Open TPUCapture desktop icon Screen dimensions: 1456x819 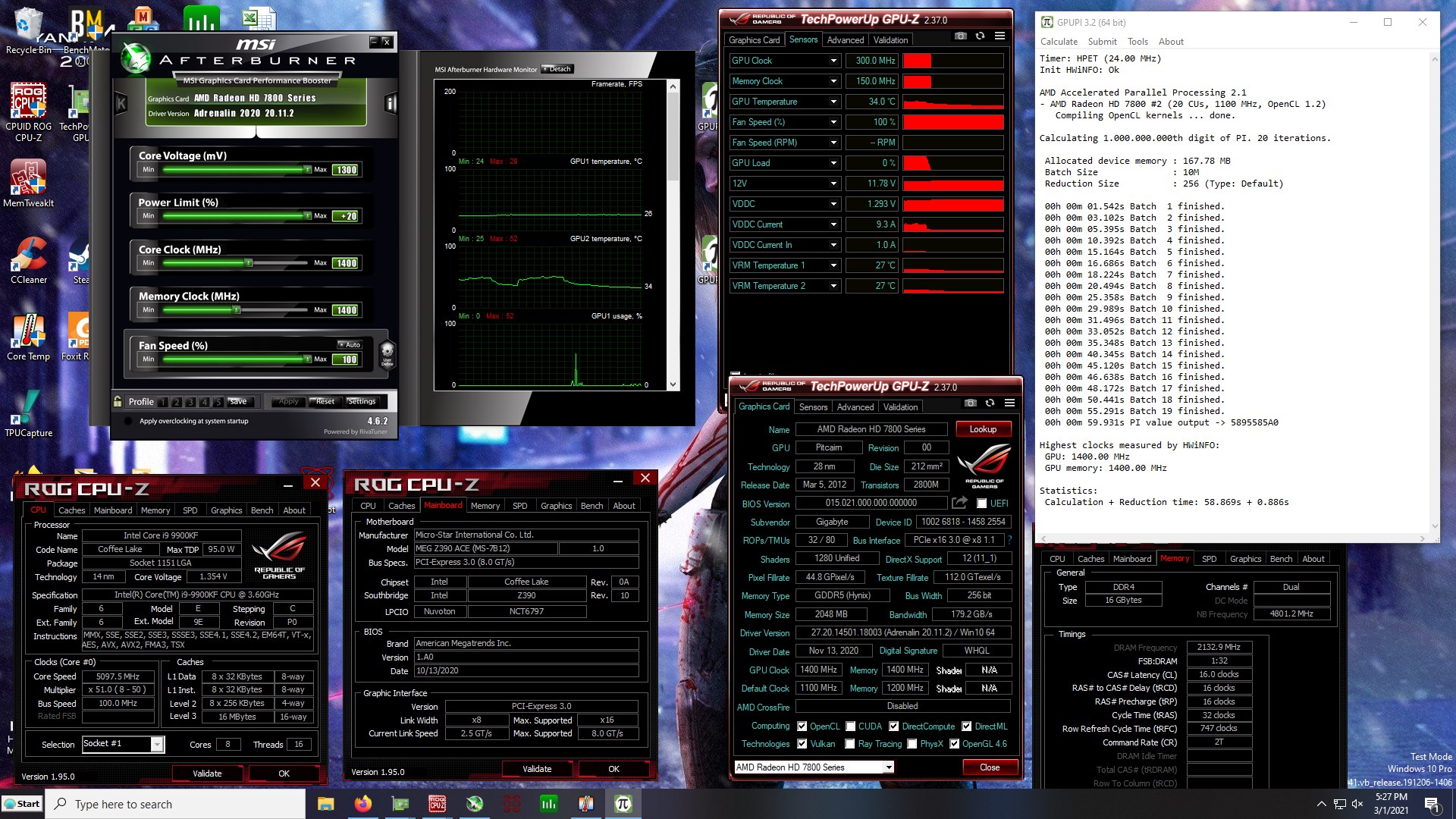click(x=28, y=413)
